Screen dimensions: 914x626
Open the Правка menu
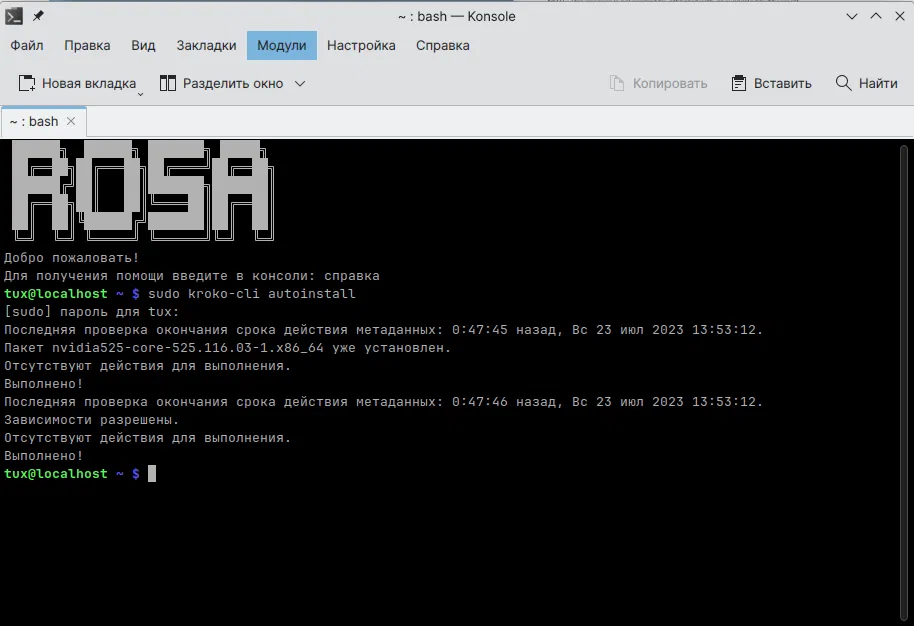87,45
